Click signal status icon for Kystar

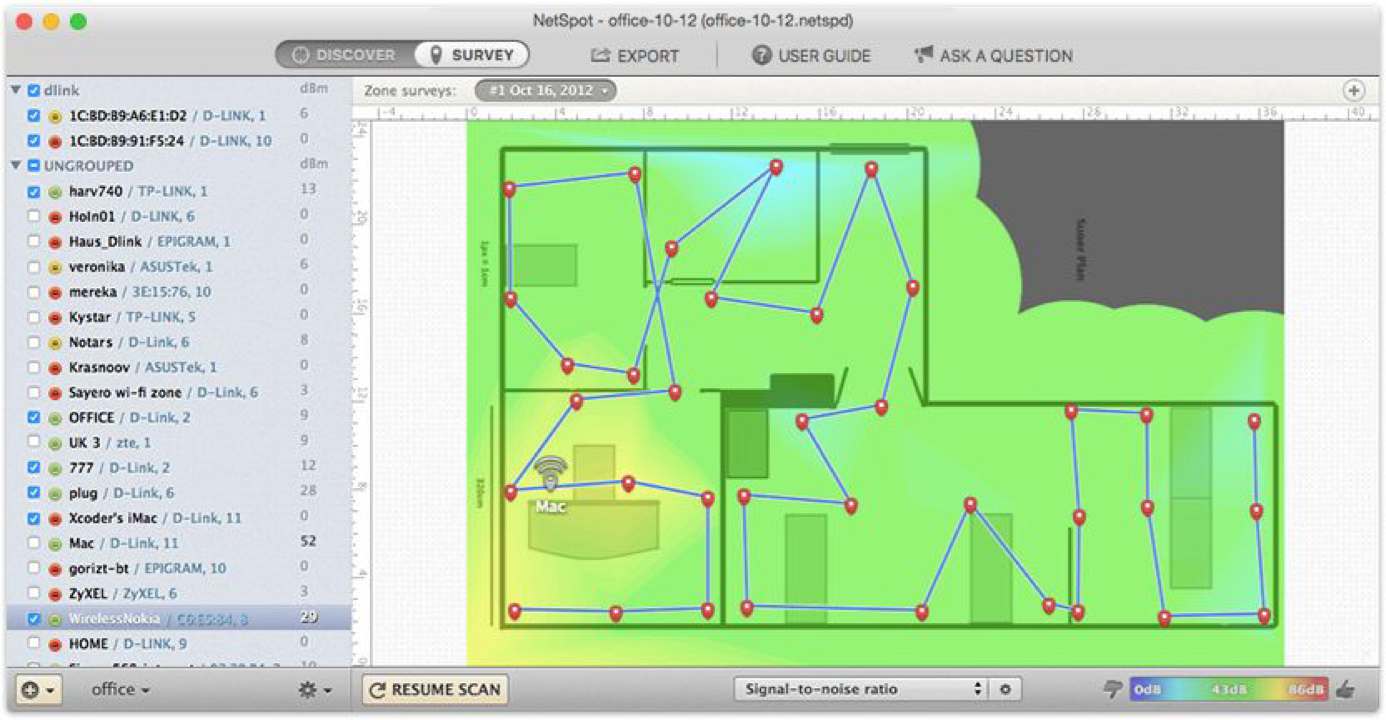point(55,317)
